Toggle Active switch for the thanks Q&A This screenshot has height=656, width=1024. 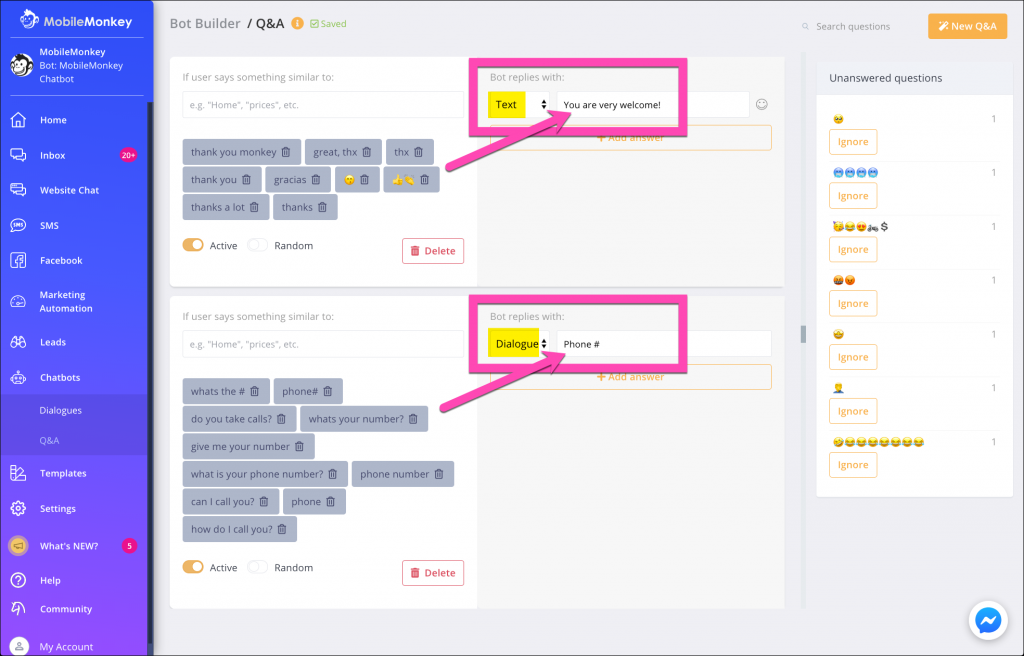coord(193,245)
